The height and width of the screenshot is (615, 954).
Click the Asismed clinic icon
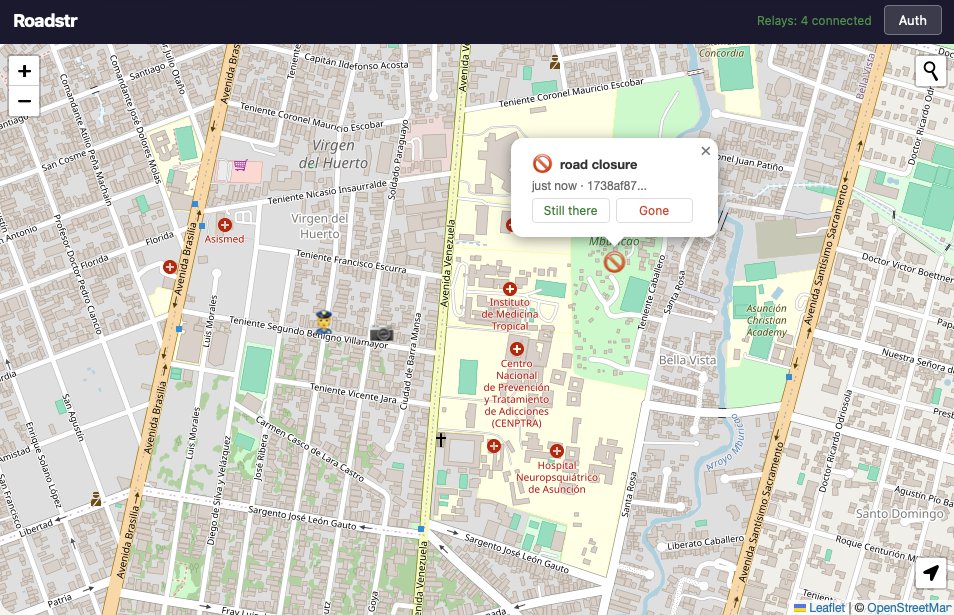coord(225,225)
